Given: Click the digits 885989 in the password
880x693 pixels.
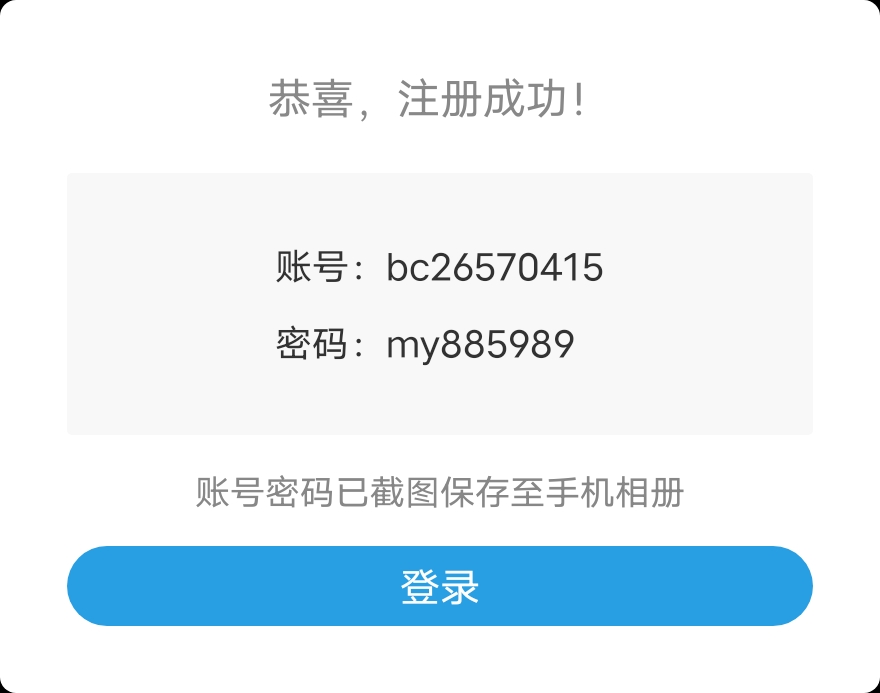Looking at the screenshot, I should point(507,343).
